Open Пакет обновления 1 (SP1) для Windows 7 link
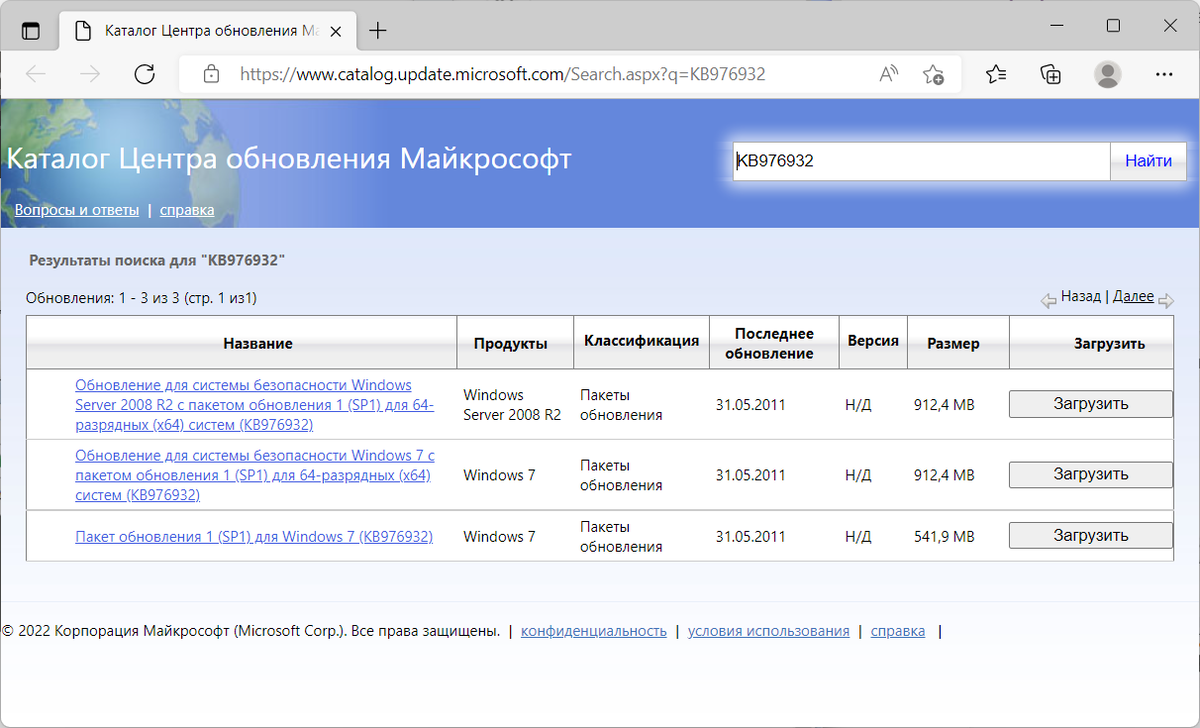 coord(254,537)
